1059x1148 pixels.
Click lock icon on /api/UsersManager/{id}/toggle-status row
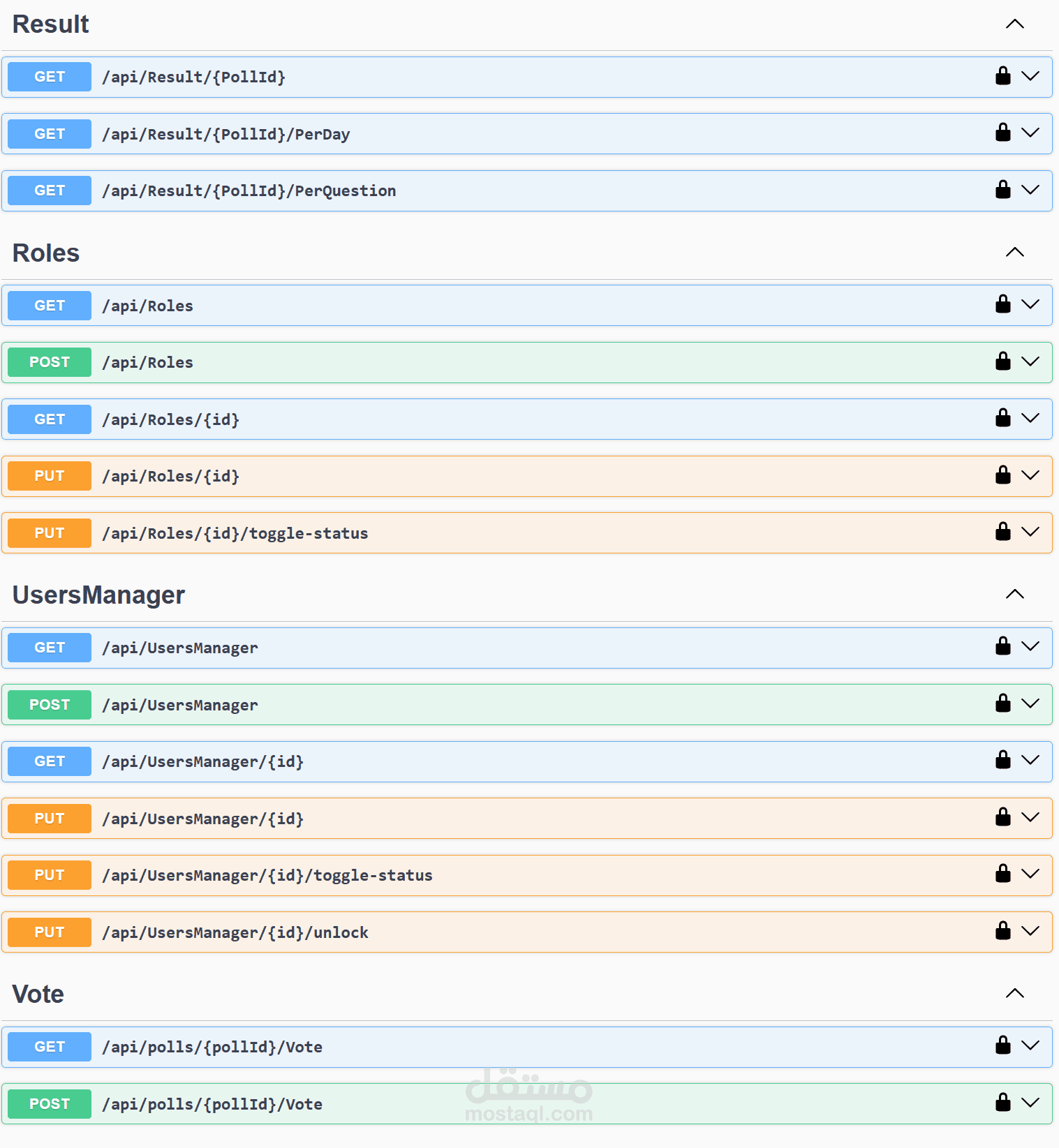coord(1003,873)
